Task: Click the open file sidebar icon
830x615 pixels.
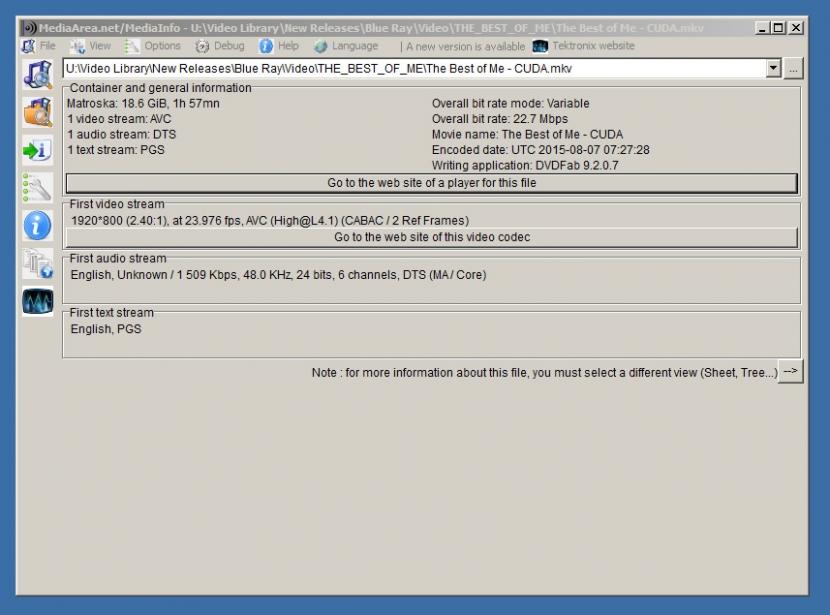Action: point(38,74)
